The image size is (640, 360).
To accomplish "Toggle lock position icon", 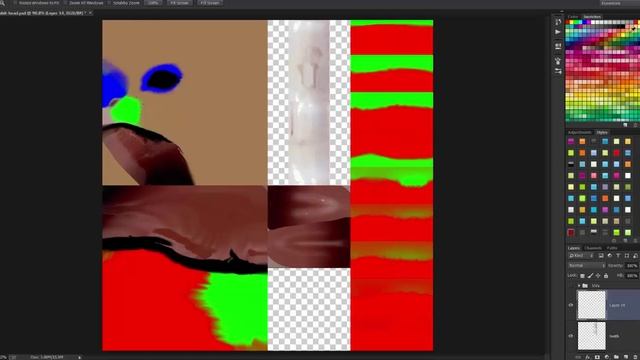I will point(598,276).
